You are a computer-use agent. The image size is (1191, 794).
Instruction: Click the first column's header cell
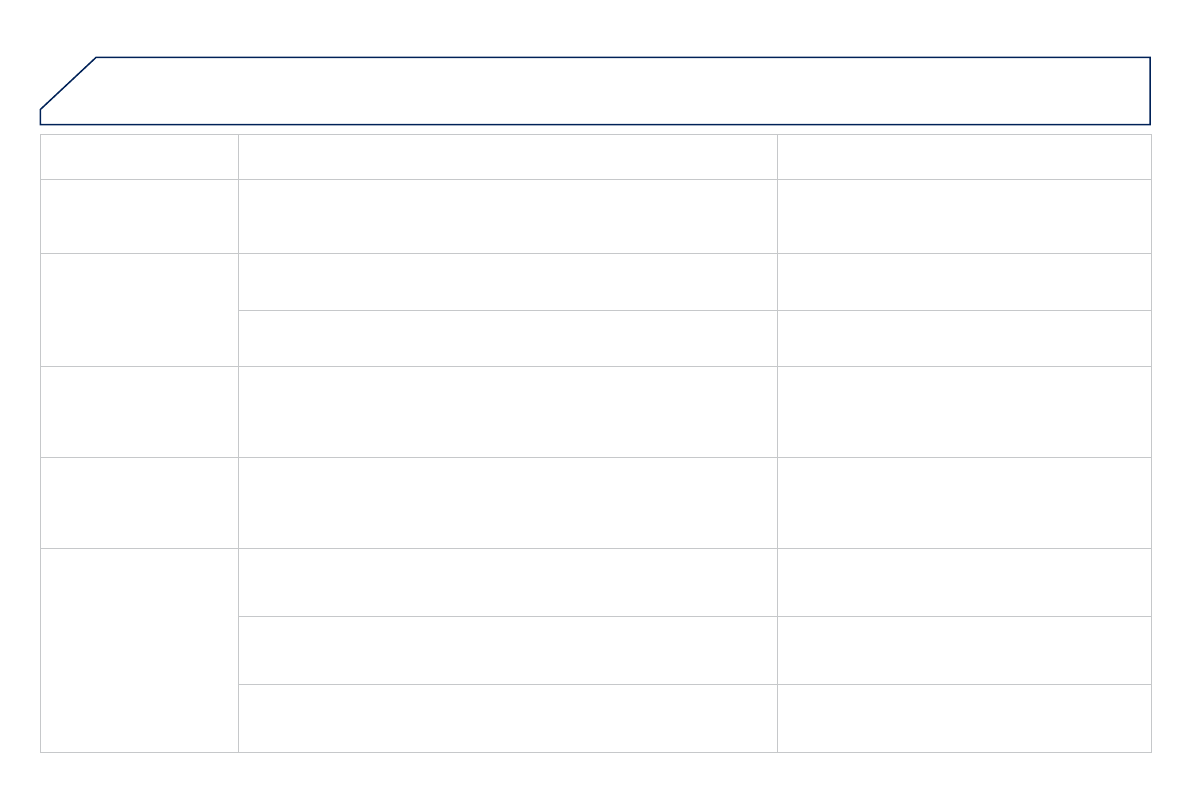click(x=139, y=157)
